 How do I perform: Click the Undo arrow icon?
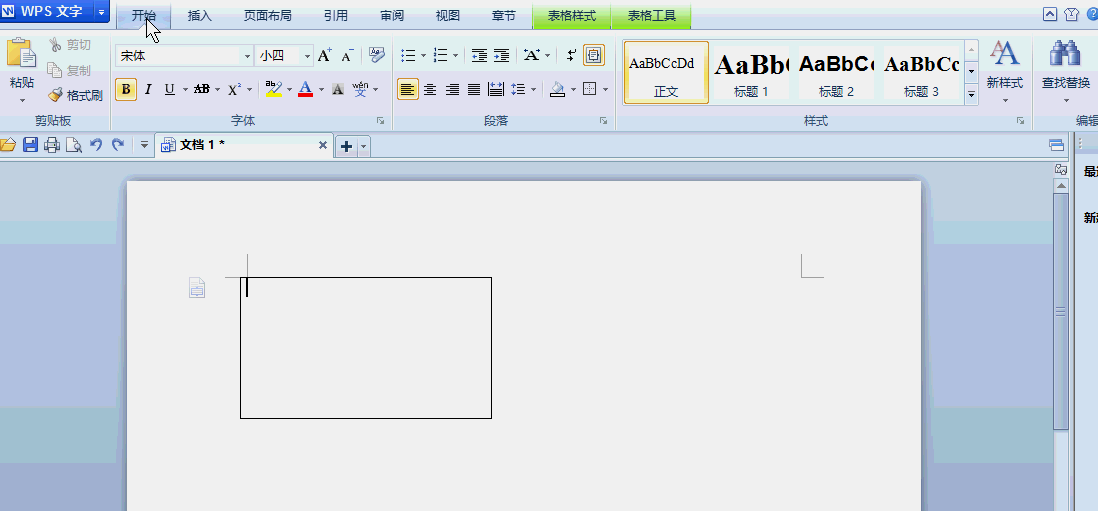[97, 144]
